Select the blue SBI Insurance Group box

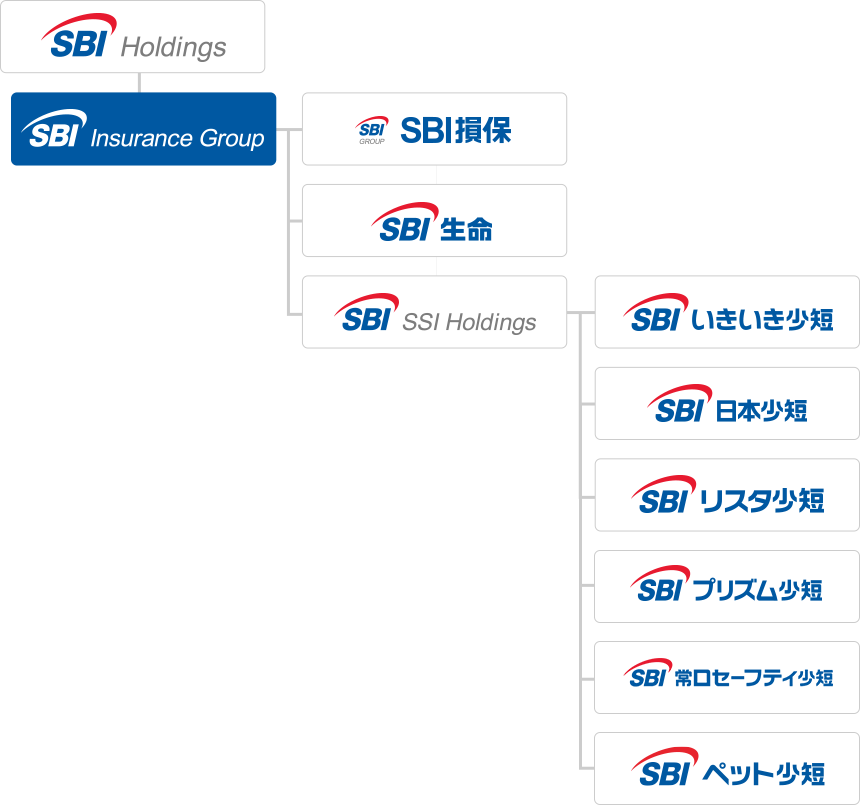click(144, 129)
